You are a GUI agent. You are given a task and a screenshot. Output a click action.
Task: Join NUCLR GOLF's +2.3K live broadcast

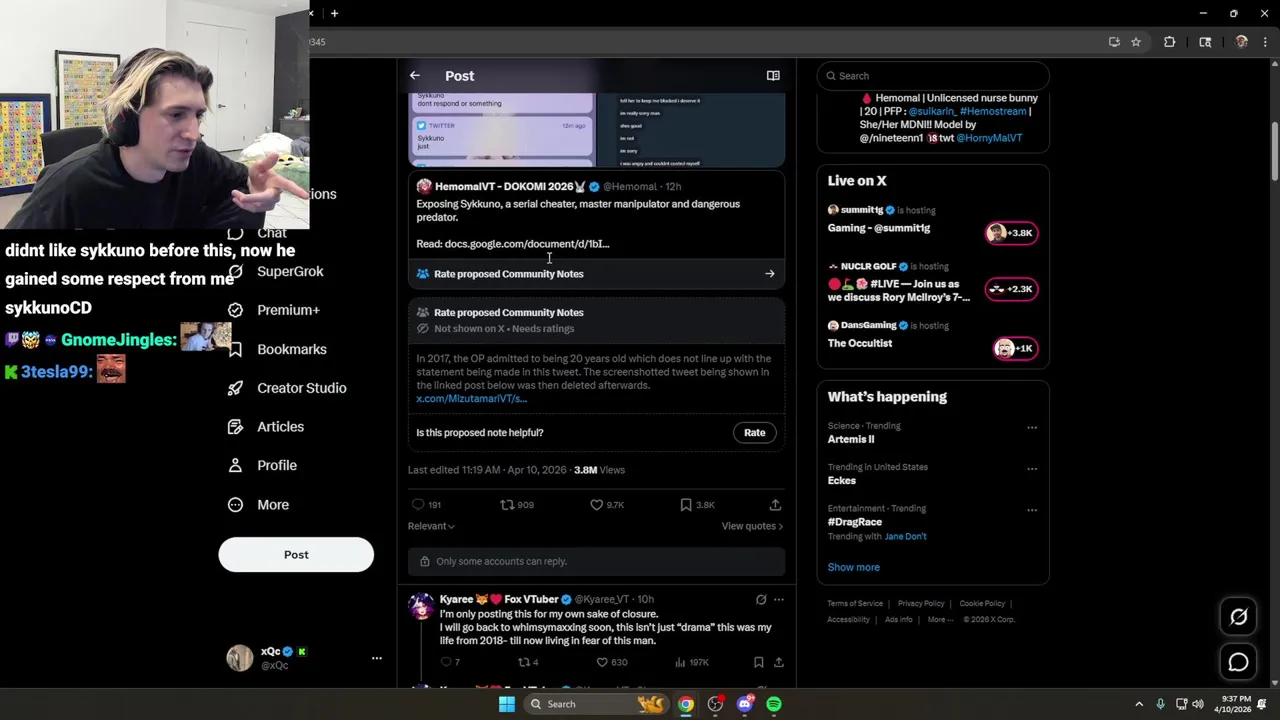click(x=1013, y=289)
